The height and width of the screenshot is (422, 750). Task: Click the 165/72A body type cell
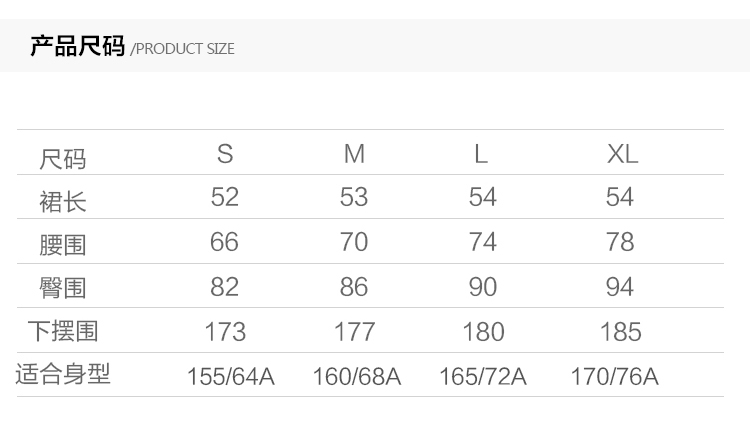483,377
